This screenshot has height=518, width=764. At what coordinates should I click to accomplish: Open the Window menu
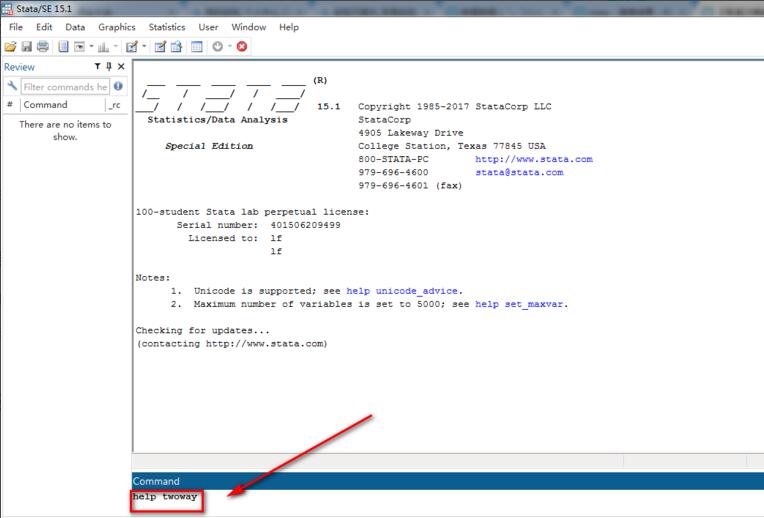coord(248,27)
